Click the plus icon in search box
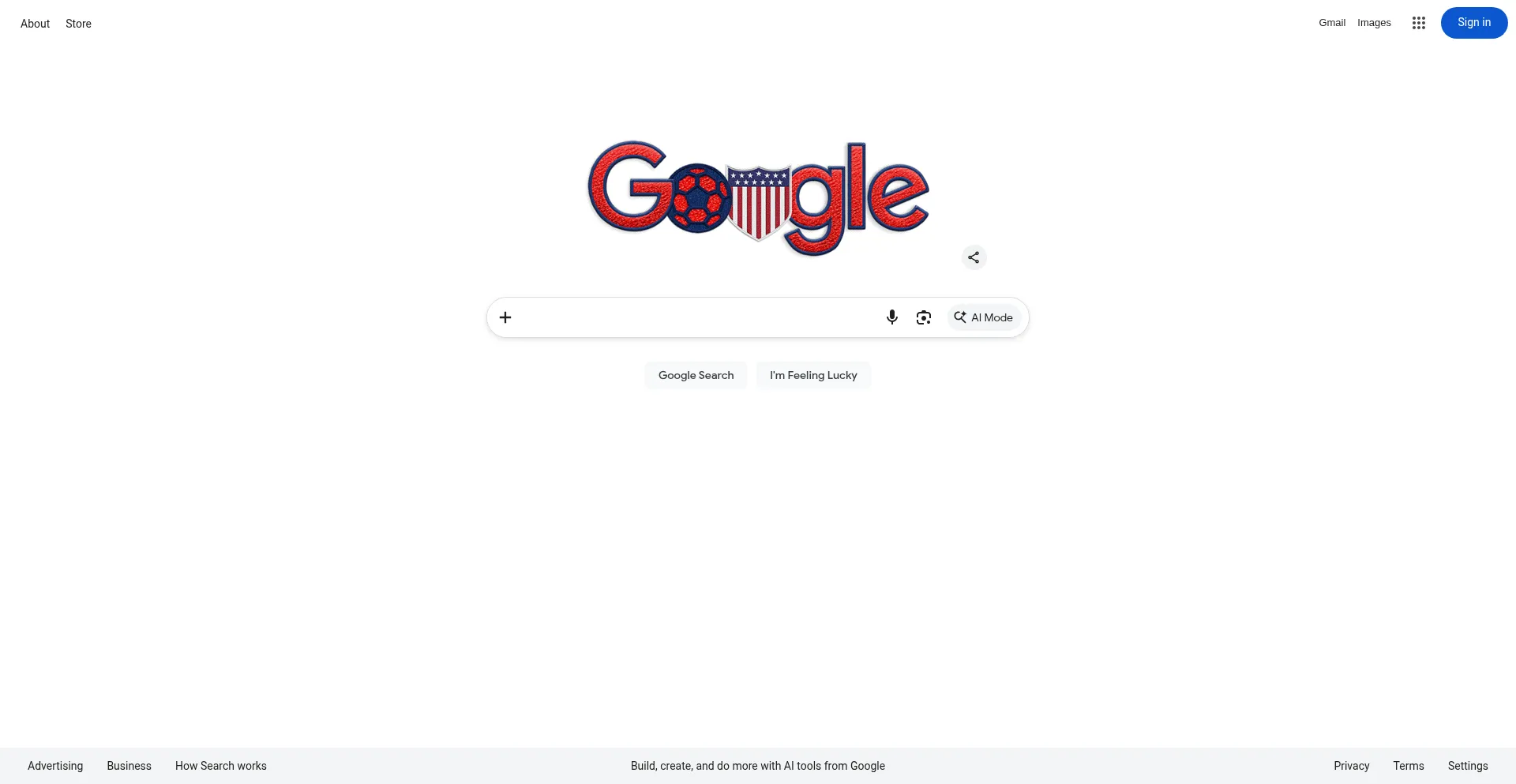The width and height of the screenshot is (1516, 784). [505, 317]
